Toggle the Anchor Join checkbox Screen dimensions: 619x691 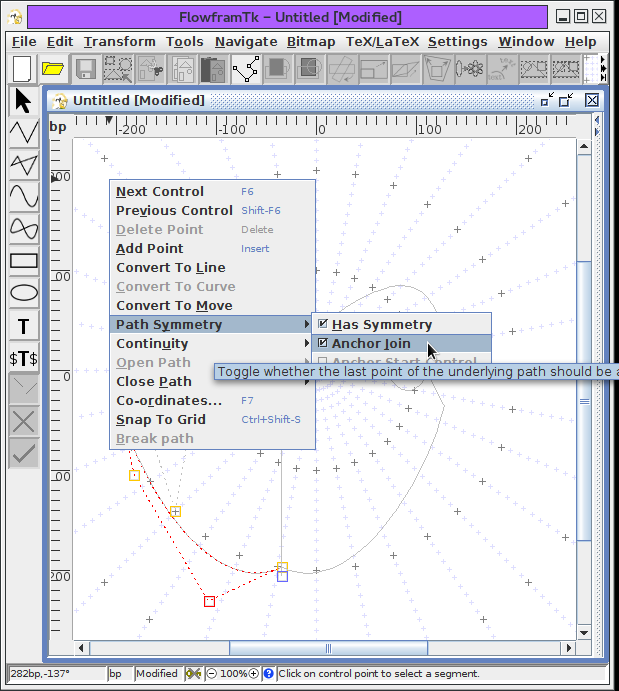coord(323,343)
